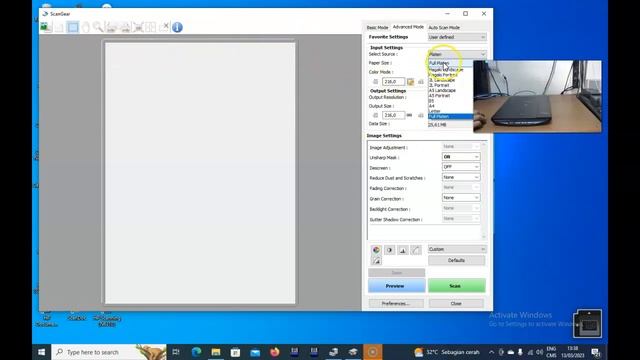The width and height of the screenshot is (640, 360).
Task: Click the Auto Crop toolbar icon
Action: click(138, 27)
